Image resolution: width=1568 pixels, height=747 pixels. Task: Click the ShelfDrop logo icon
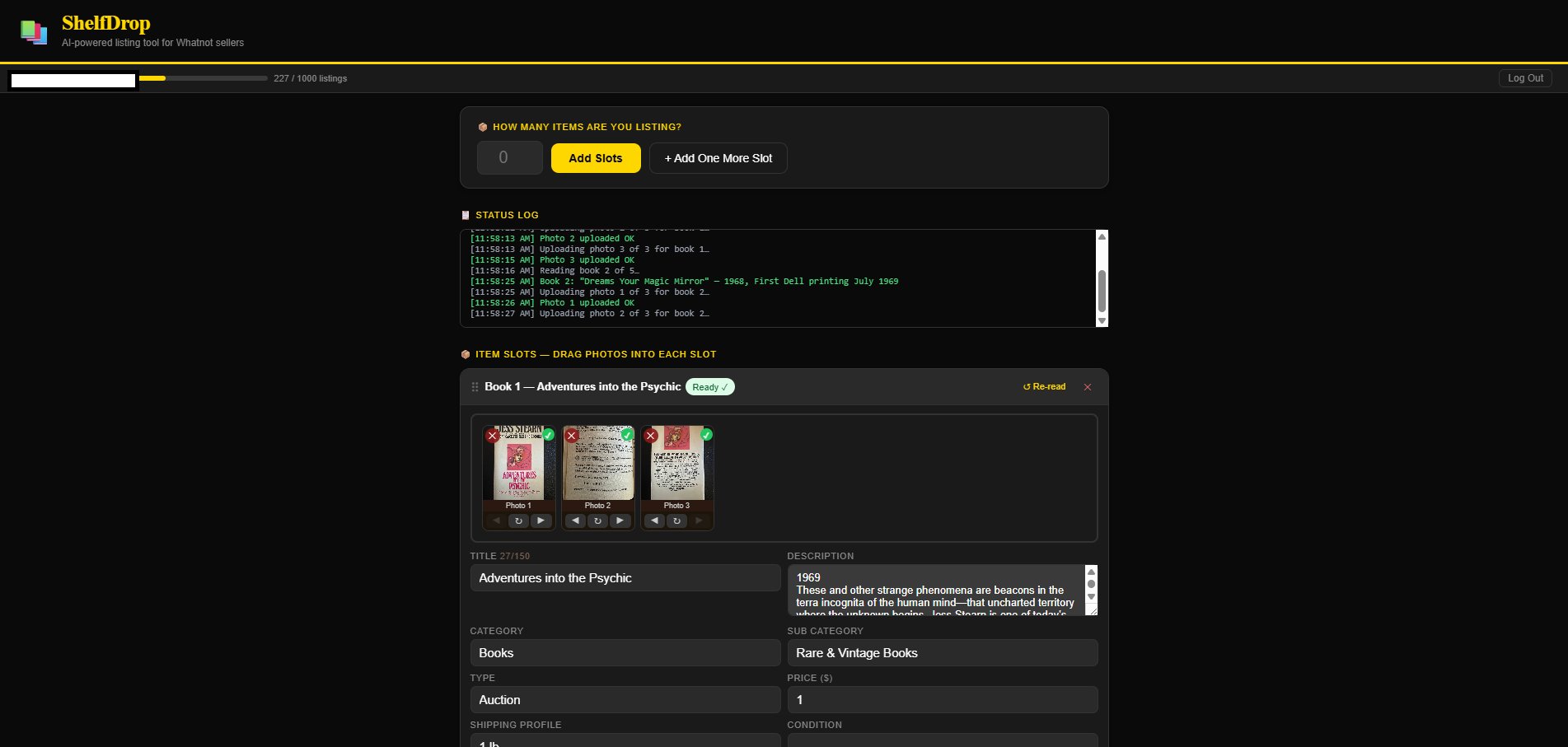[x=34, y=32]
